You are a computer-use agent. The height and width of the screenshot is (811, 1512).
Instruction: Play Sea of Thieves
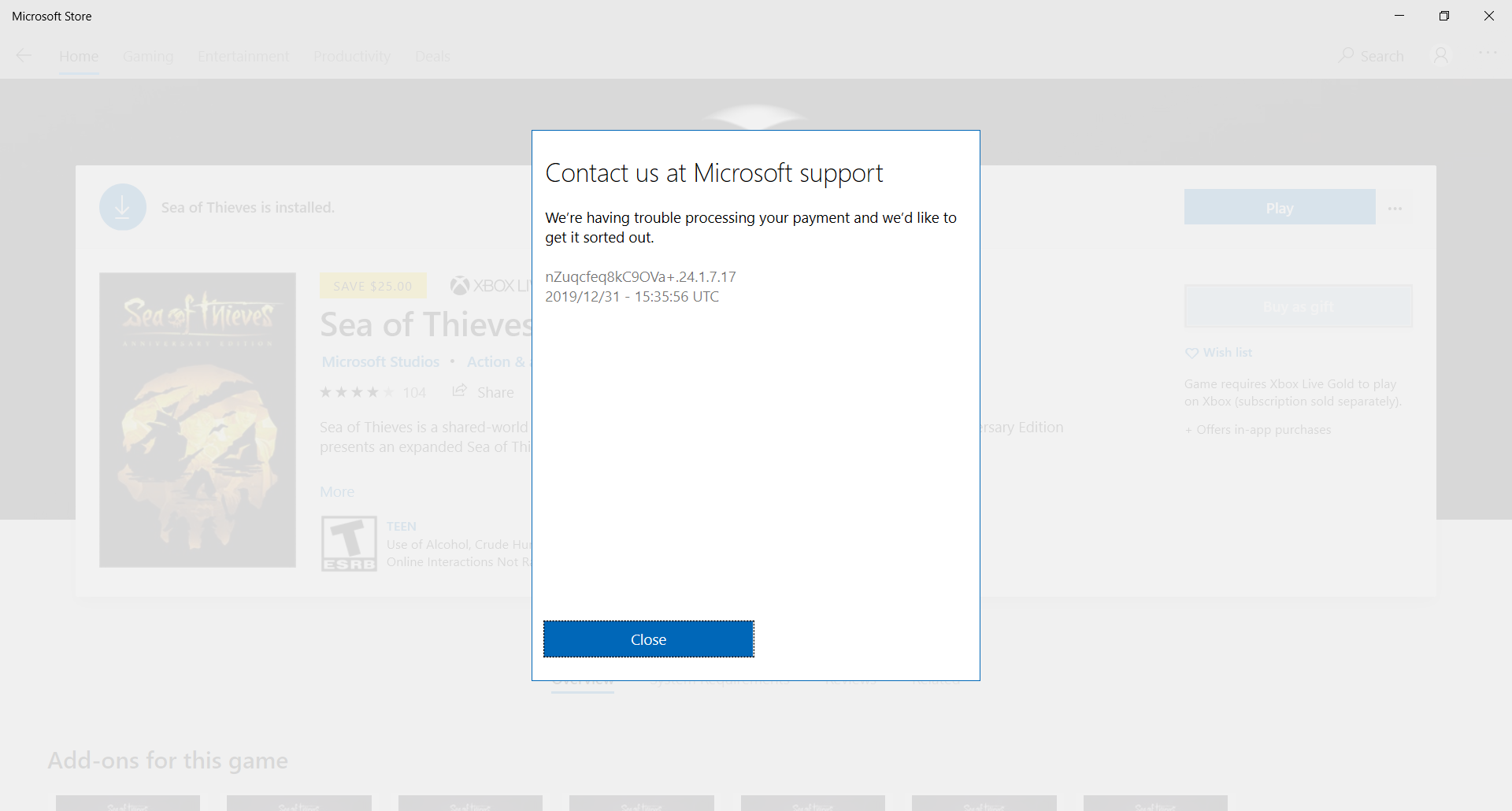click(x=1280, y=207)
